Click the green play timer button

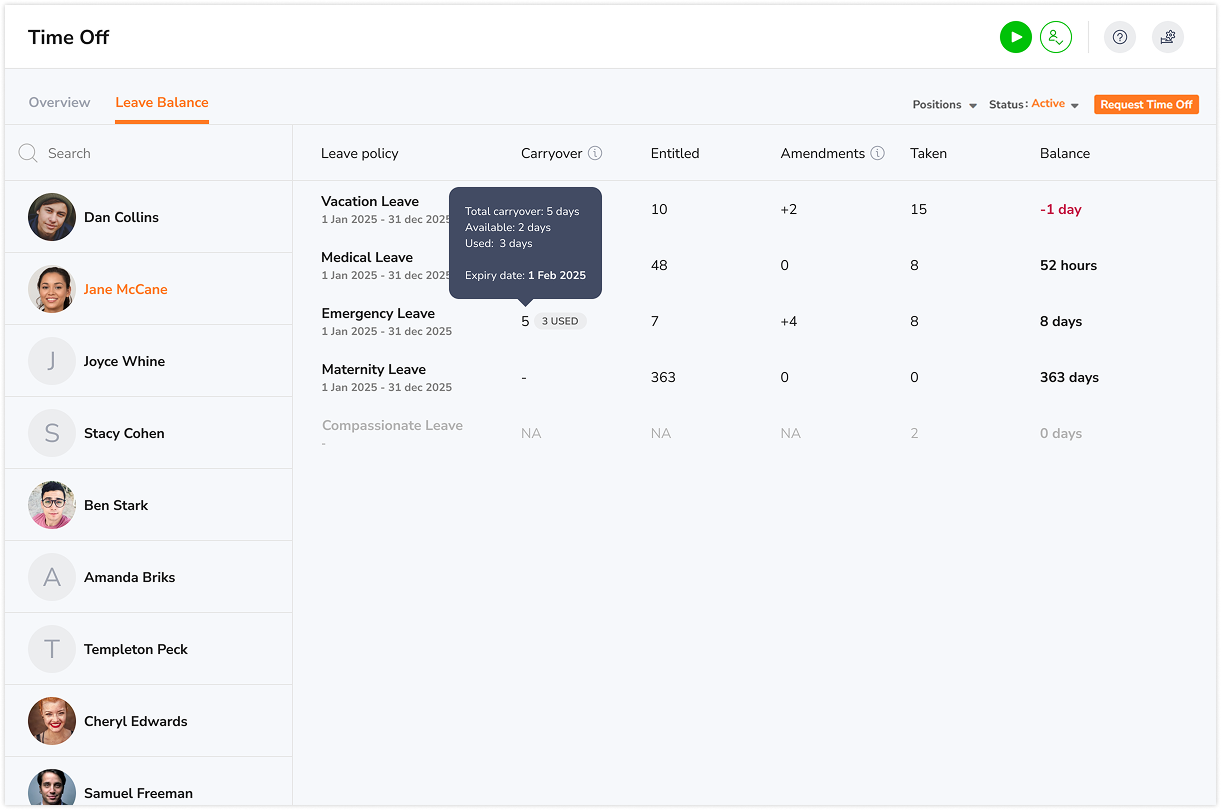click(1015, 38)
